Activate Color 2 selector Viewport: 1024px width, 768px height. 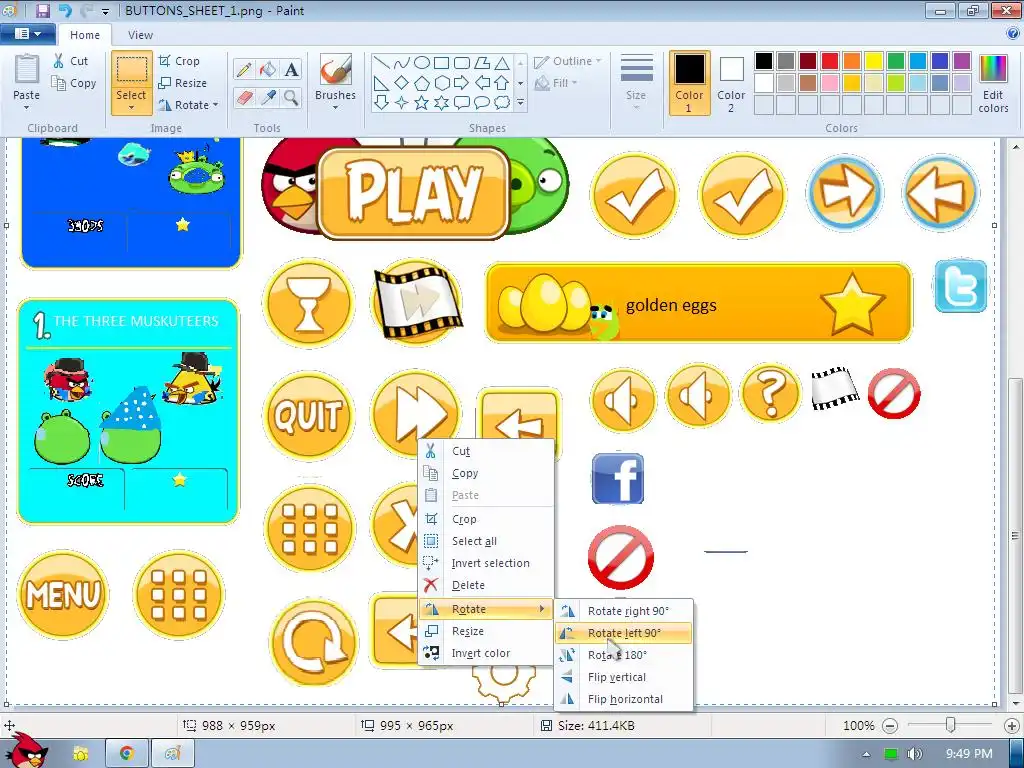point(731,83)
